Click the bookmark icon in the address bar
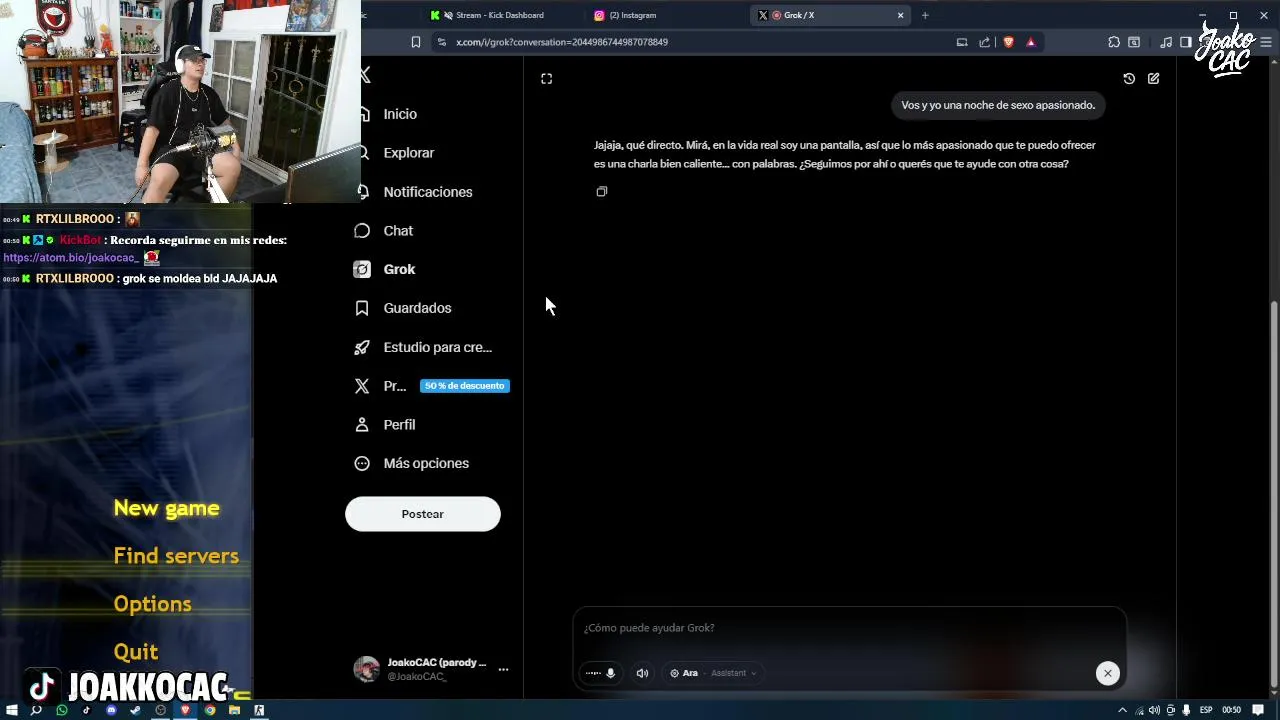This screenshot has width=1280, height=720. pyautogui.click(x=416, y=42)
